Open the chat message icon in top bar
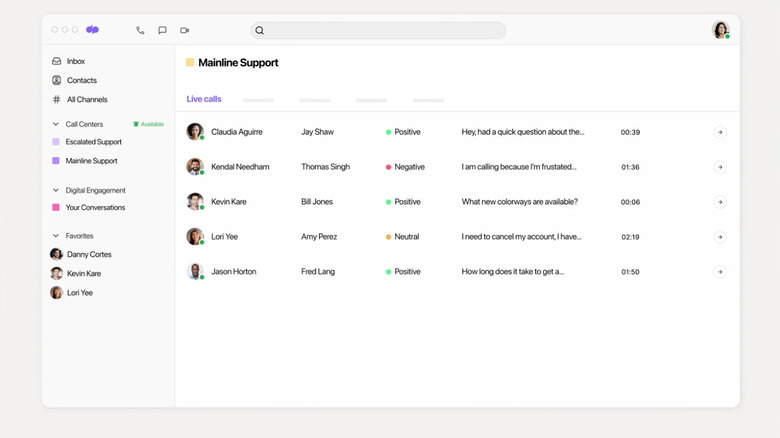The height and width of the screenshot is (438, 780). pos(162,30)
